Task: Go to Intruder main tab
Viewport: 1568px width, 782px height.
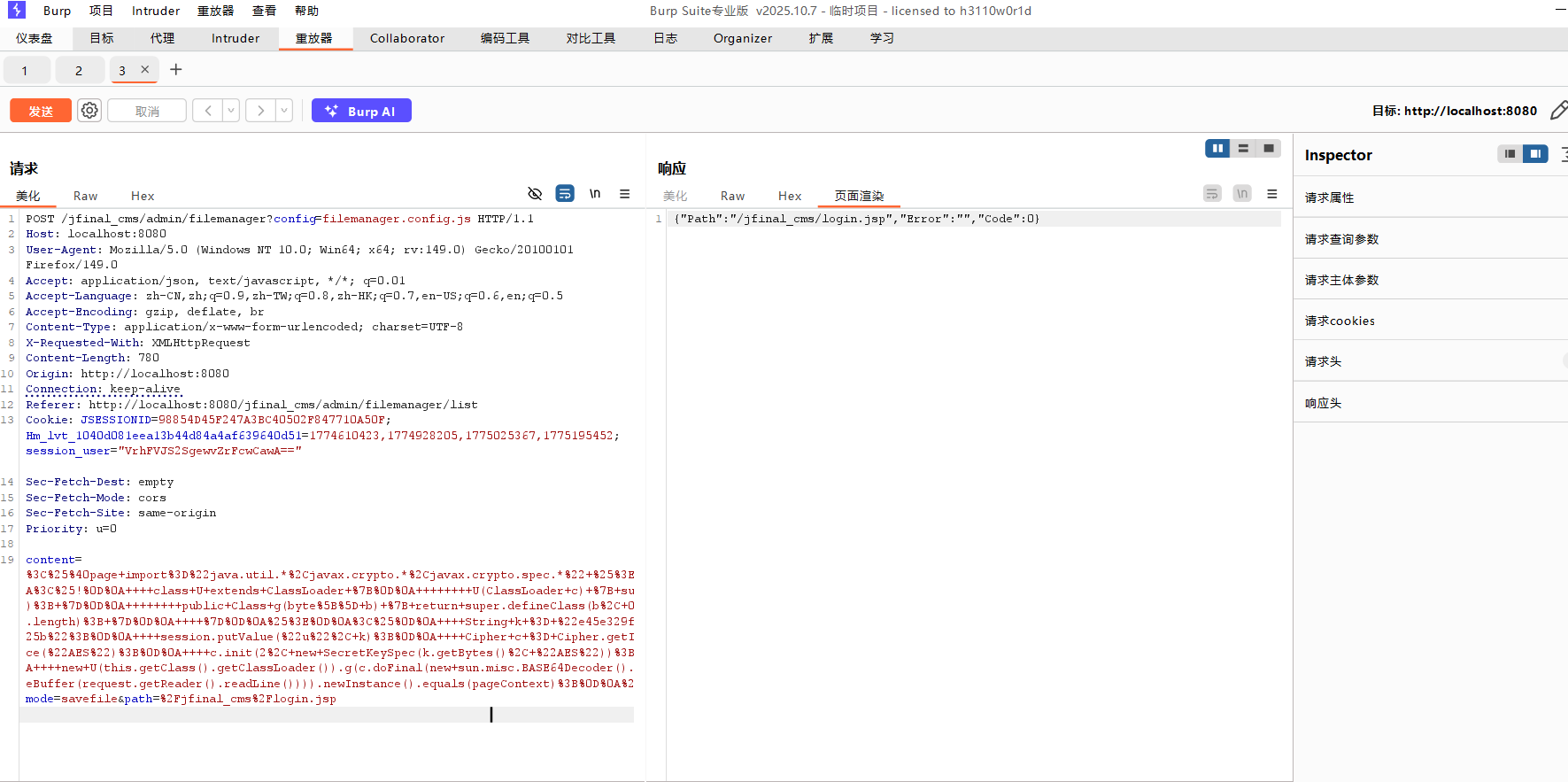Action: [236, 38]
